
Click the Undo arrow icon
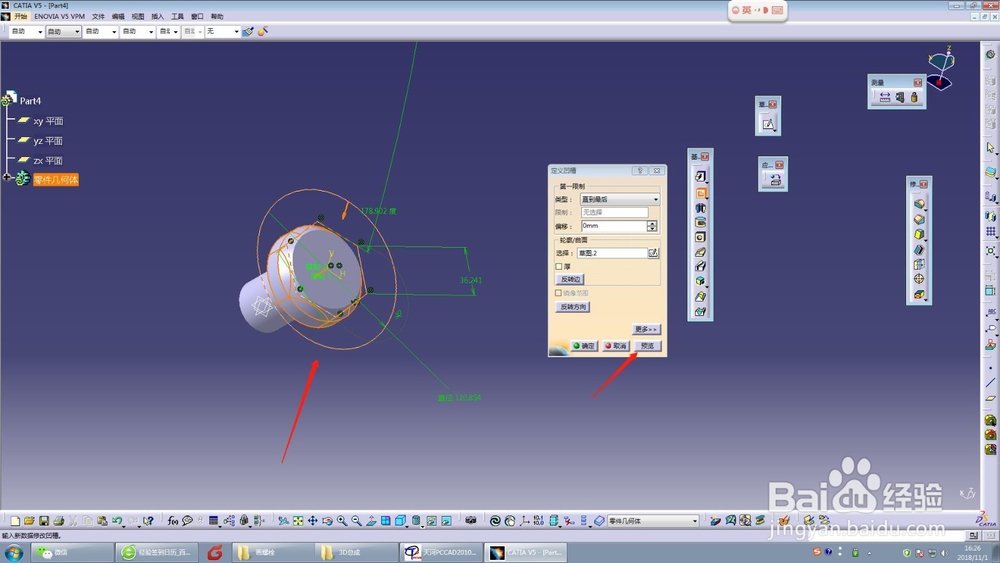coord(117,521)
